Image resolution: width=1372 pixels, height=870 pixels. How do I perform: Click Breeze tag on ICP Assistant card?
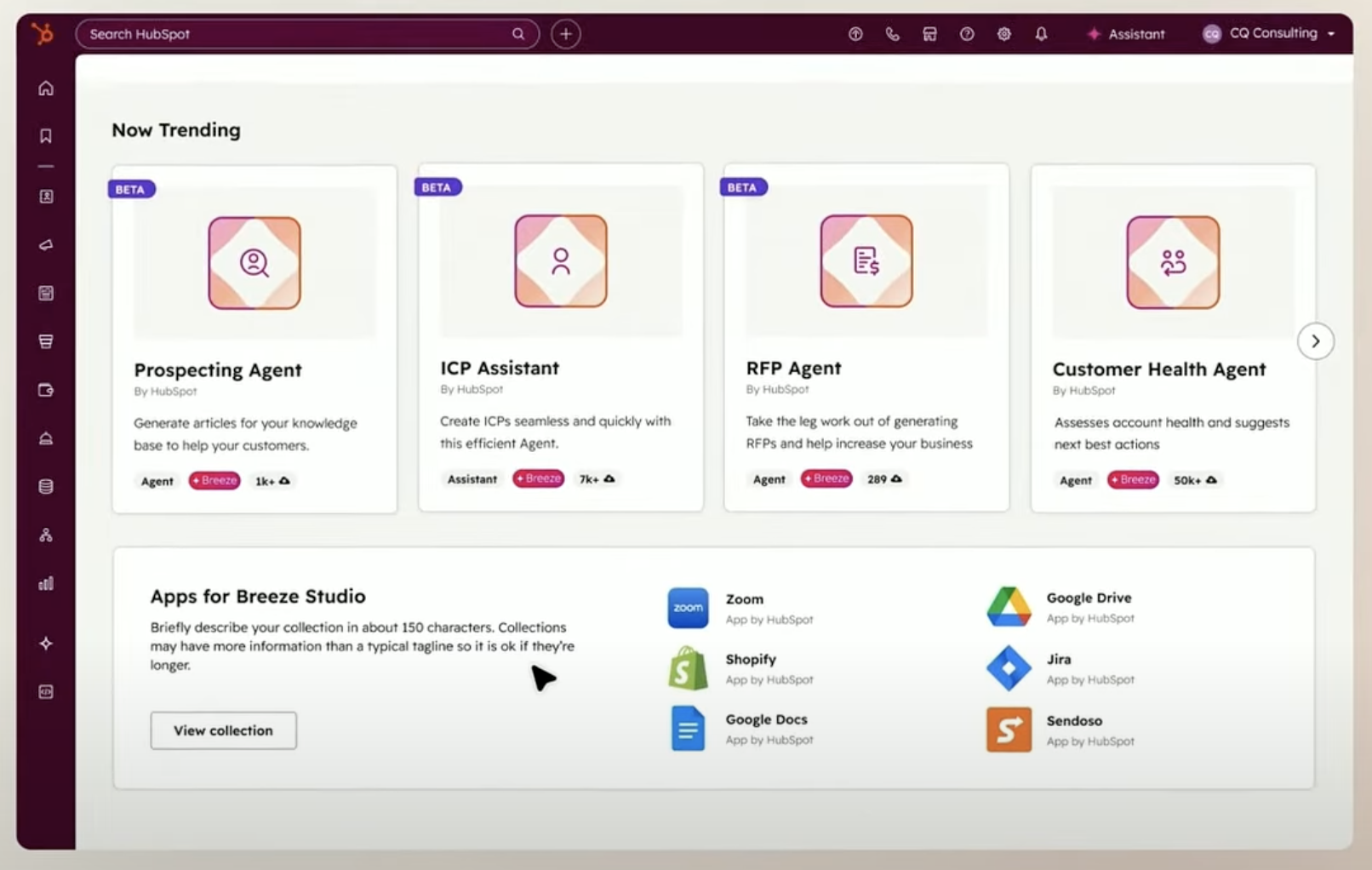(538, 478)
